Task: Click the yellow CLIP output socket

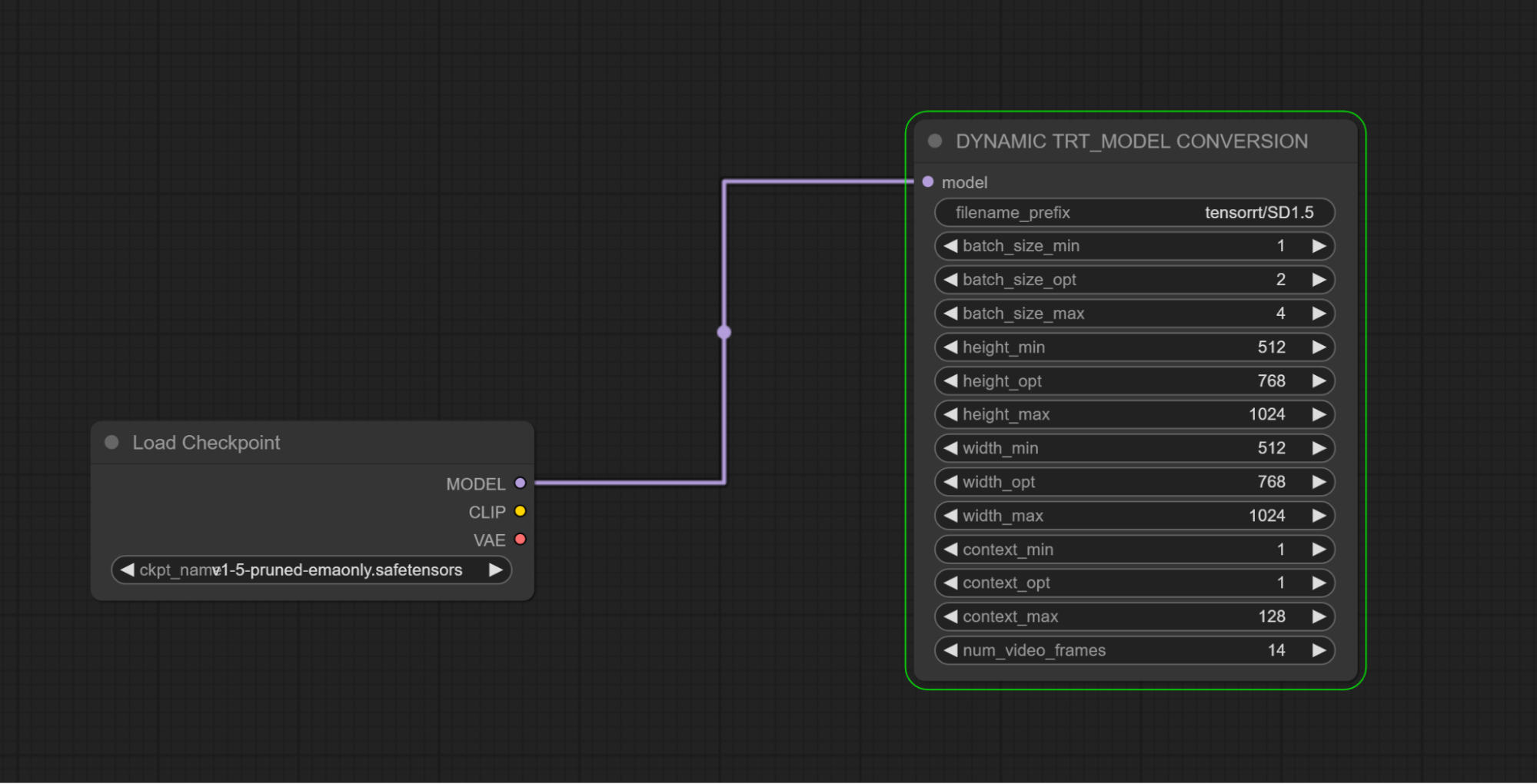Action: pos(521,512)
